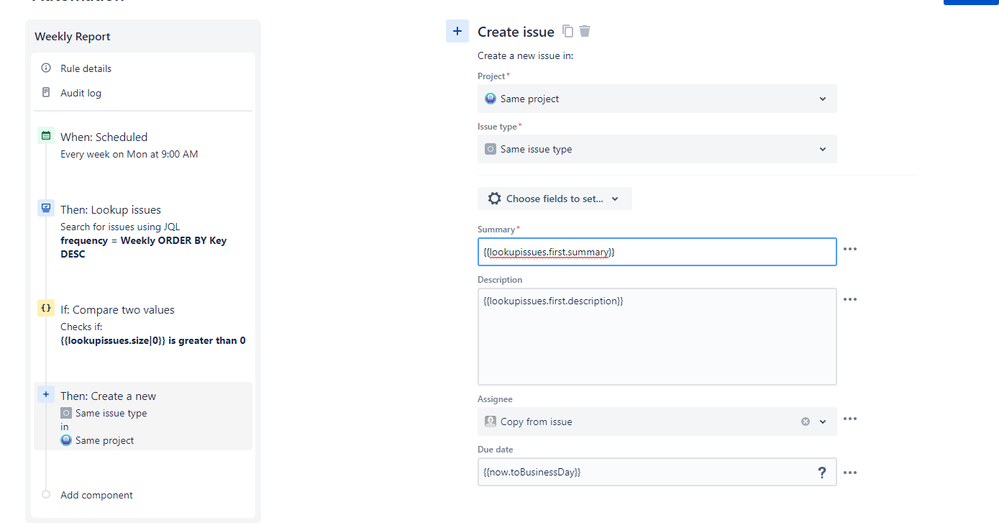Select the Then: Lookup issues step
The width and height of the screenshot is (999, 523).
(110, 210)
